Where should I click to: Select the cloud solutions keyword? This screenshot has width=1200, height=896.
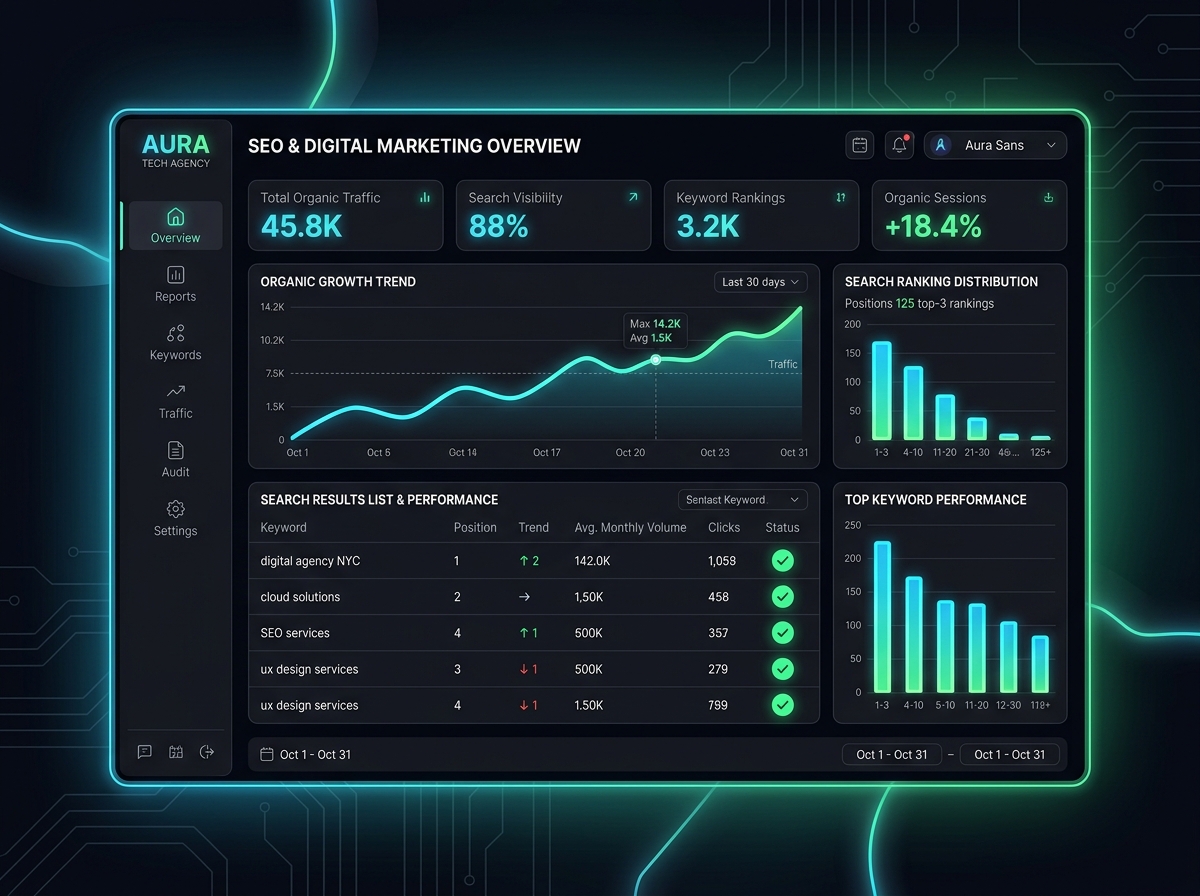point(300,597)
